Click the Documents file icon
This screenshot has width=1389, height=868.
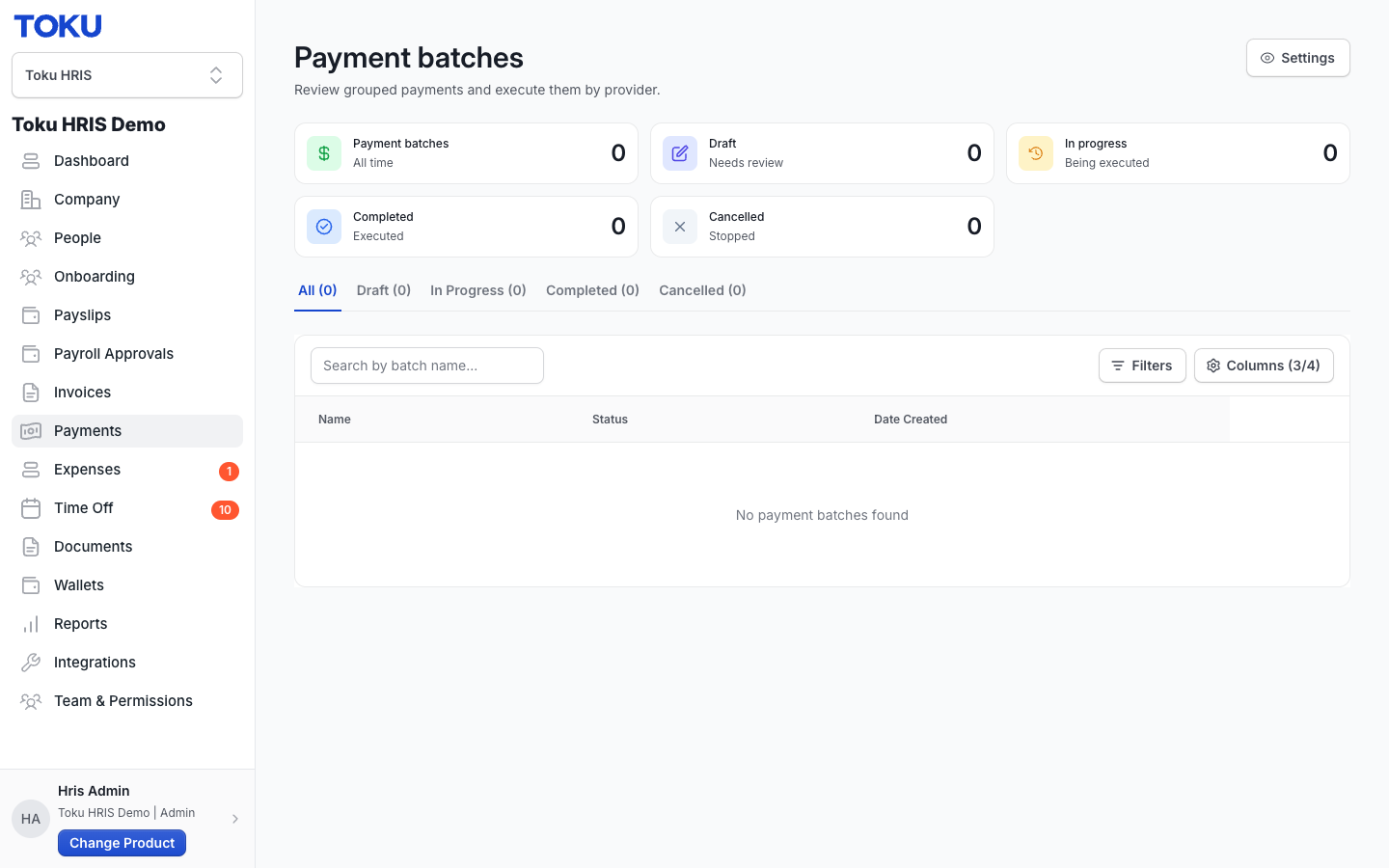(x=31, y=547)
